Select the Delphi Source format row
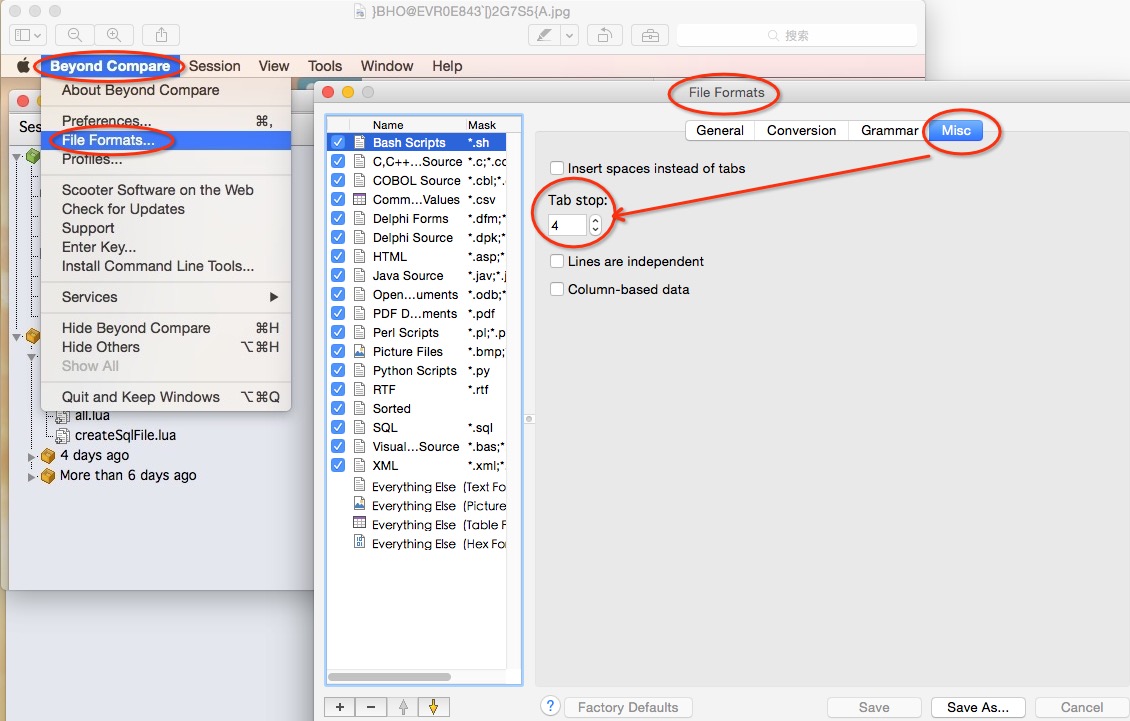This screenshot has width=1130, height=721. 417,237
